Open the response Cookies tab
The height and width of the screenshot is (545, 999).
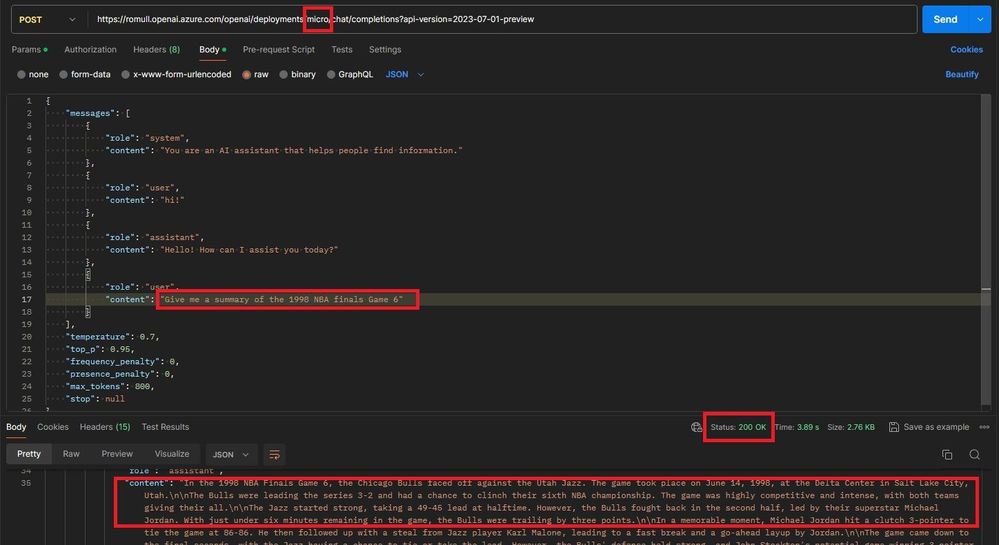point(53,427)
